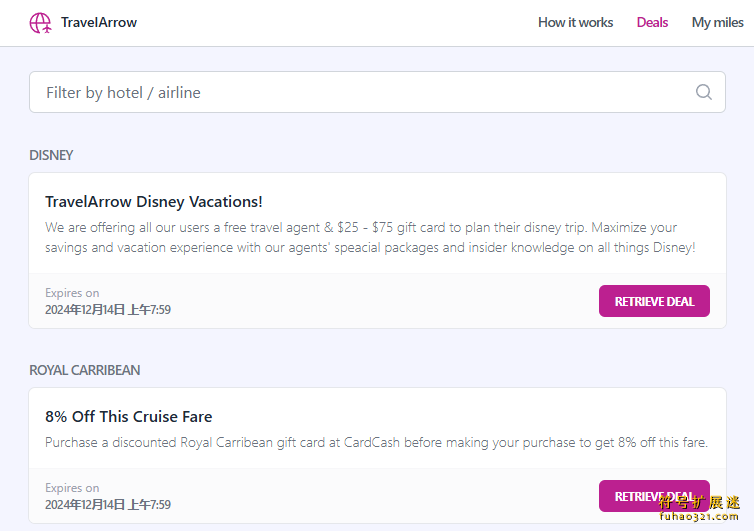Click the Disney deal expiry date
Viewport: 754px width, 531px height.
coord(108,309)
